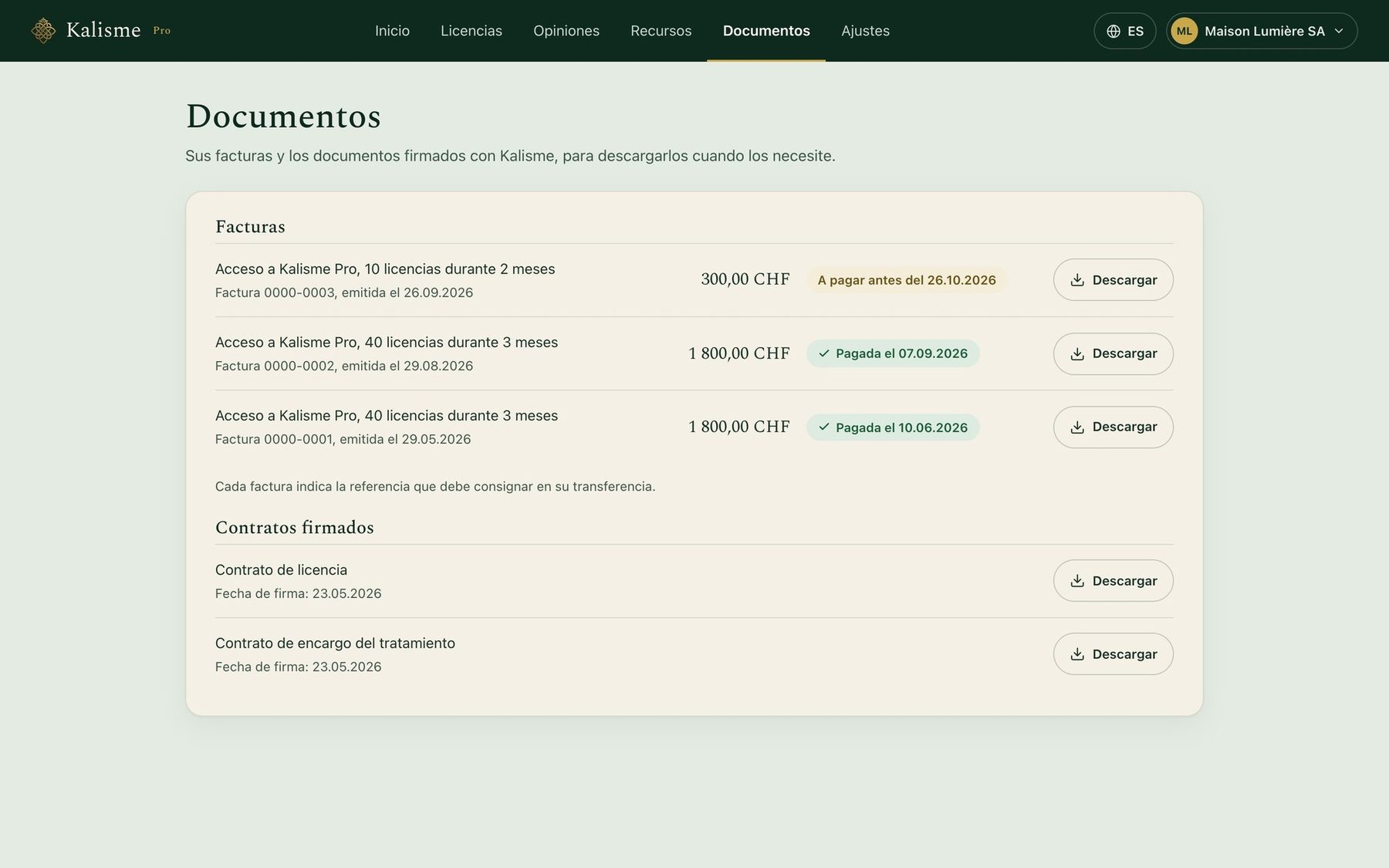Viewport: 1389px width, 868px height.
Task: Click the Kalisme wordmark
Action: [x=103, y=30]
